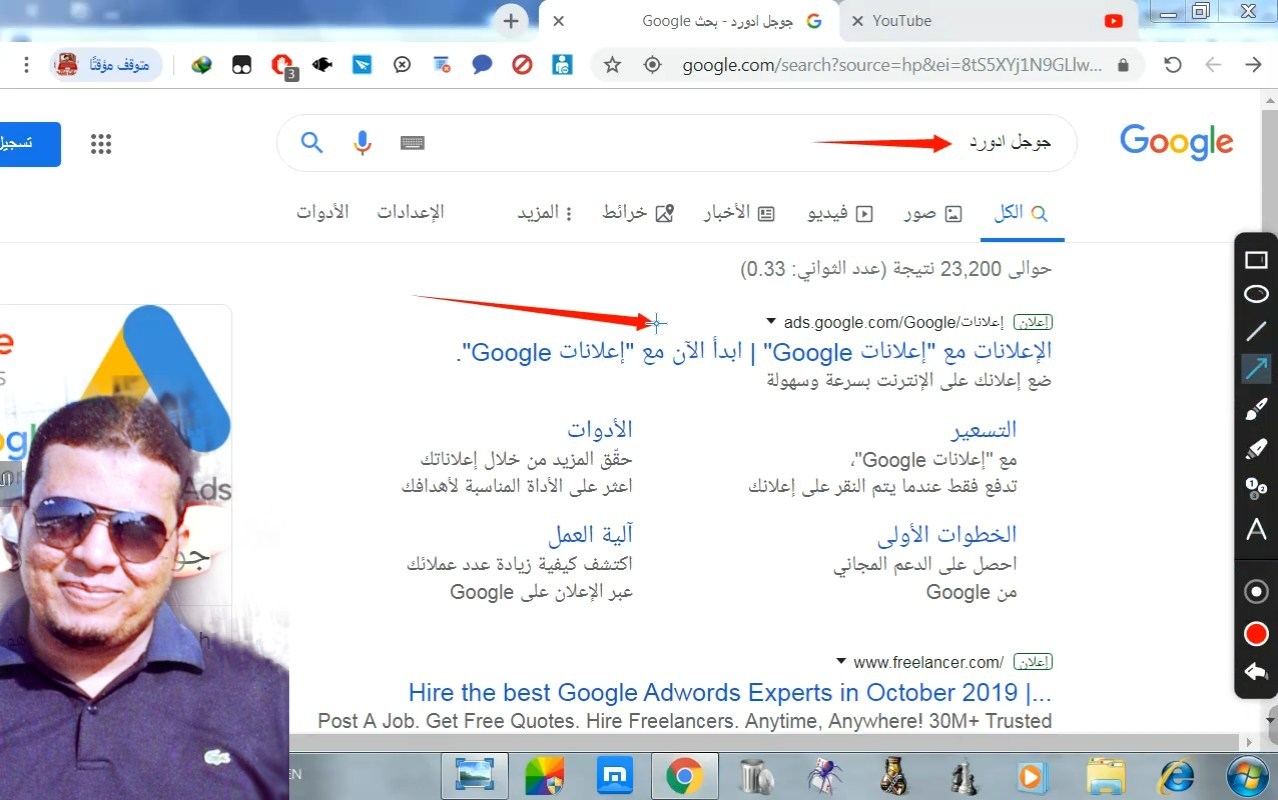Click the blue magnifier search icon
The width and height of the screenshot is (1278, 800).
click(312, 143)
